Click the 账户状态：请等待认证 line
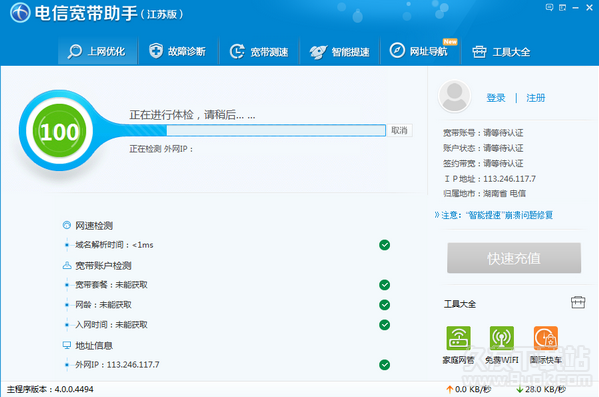The image size is (599, 397). point(483,148)
